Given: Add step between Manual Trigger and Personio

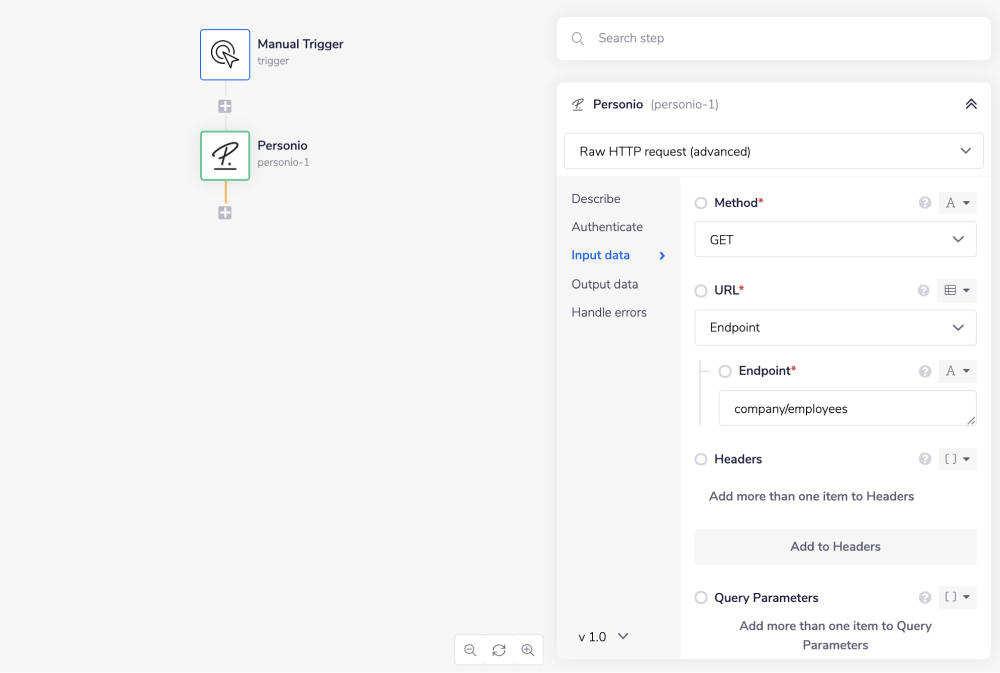Looking at the screenshot, I should click(x=225, y=106).
